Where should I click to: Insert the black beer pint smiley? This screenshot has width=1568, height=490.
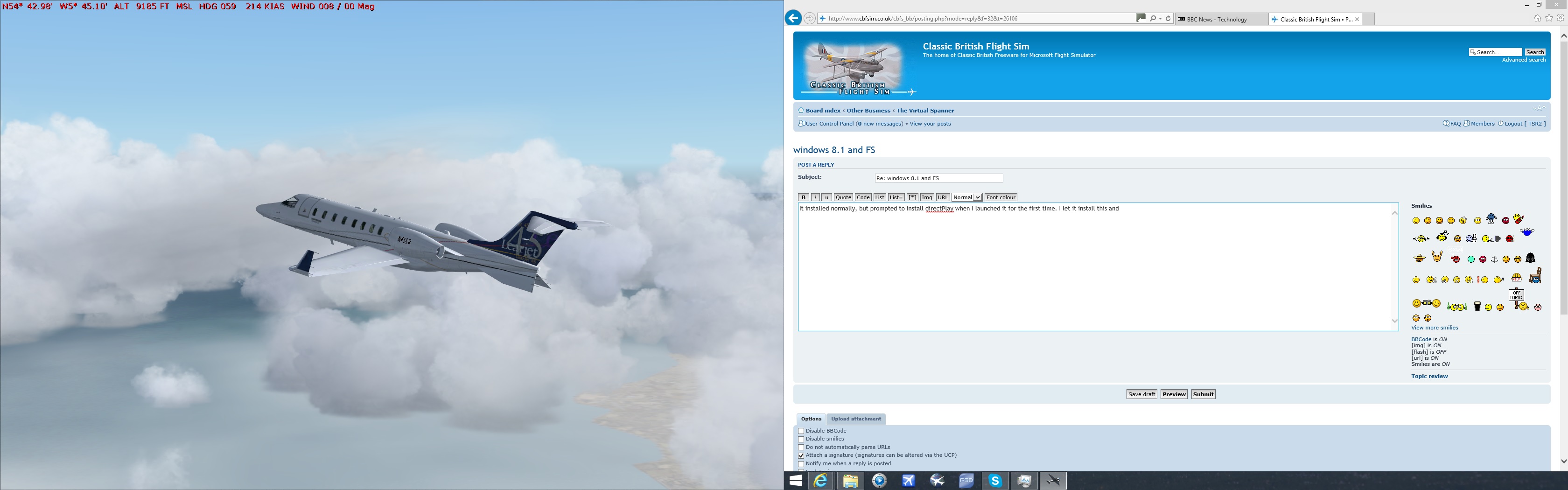click(1477, 306)
